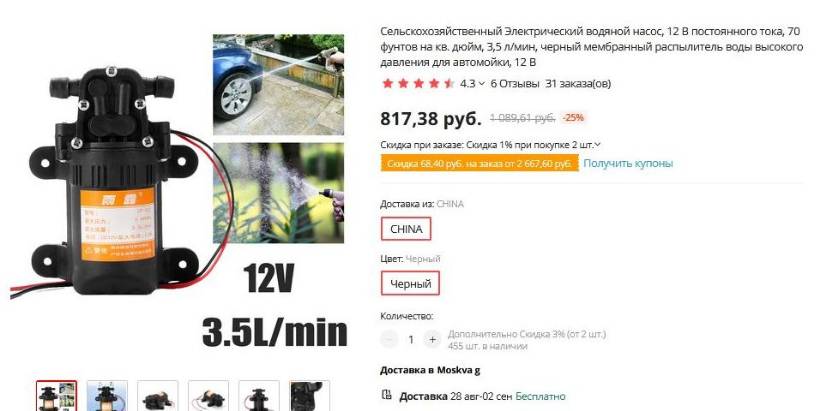820x411 pixels.
Task: Select the second thumbnail with blue background
Action: tap(107, 396)
